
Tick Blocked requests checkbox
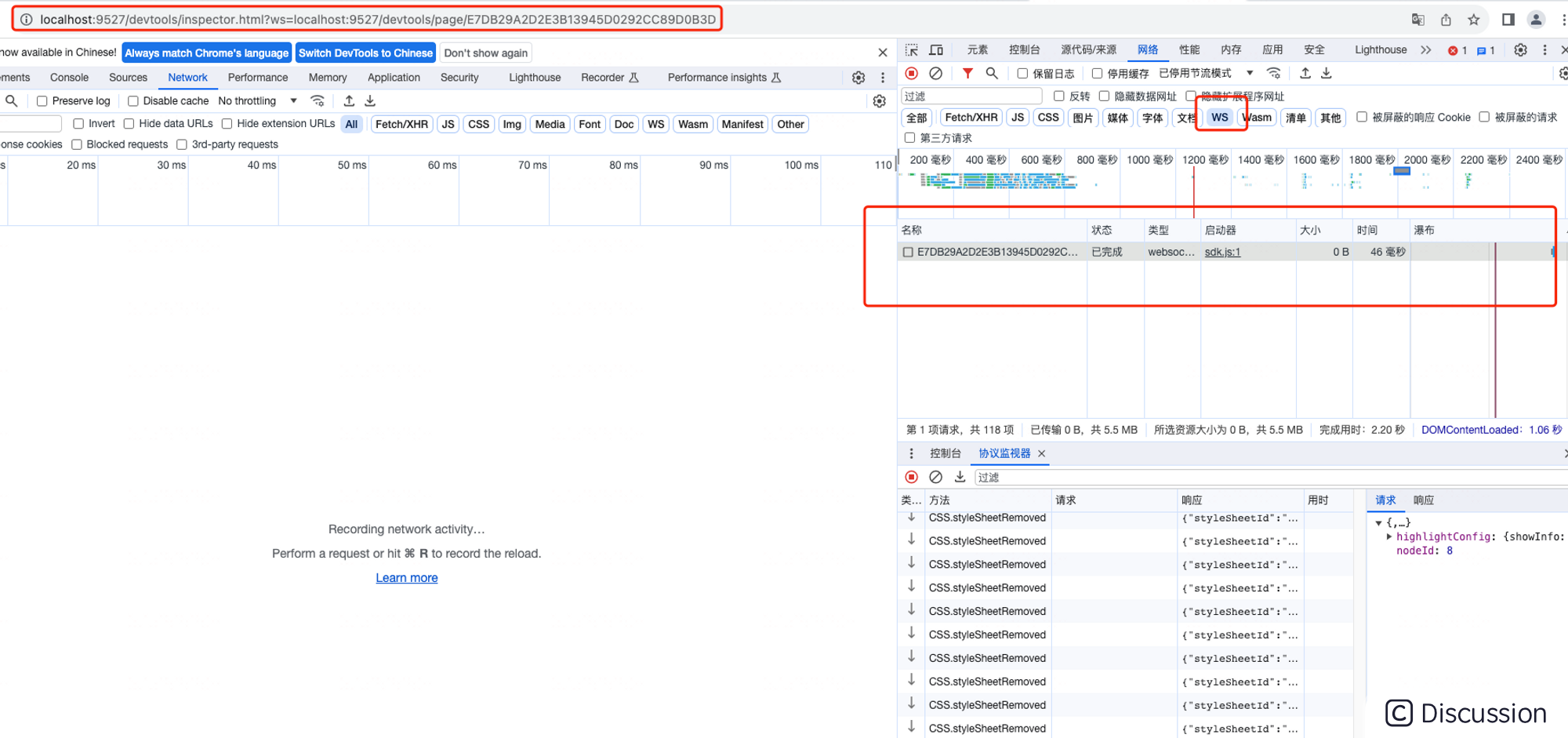tap(77, 144)
